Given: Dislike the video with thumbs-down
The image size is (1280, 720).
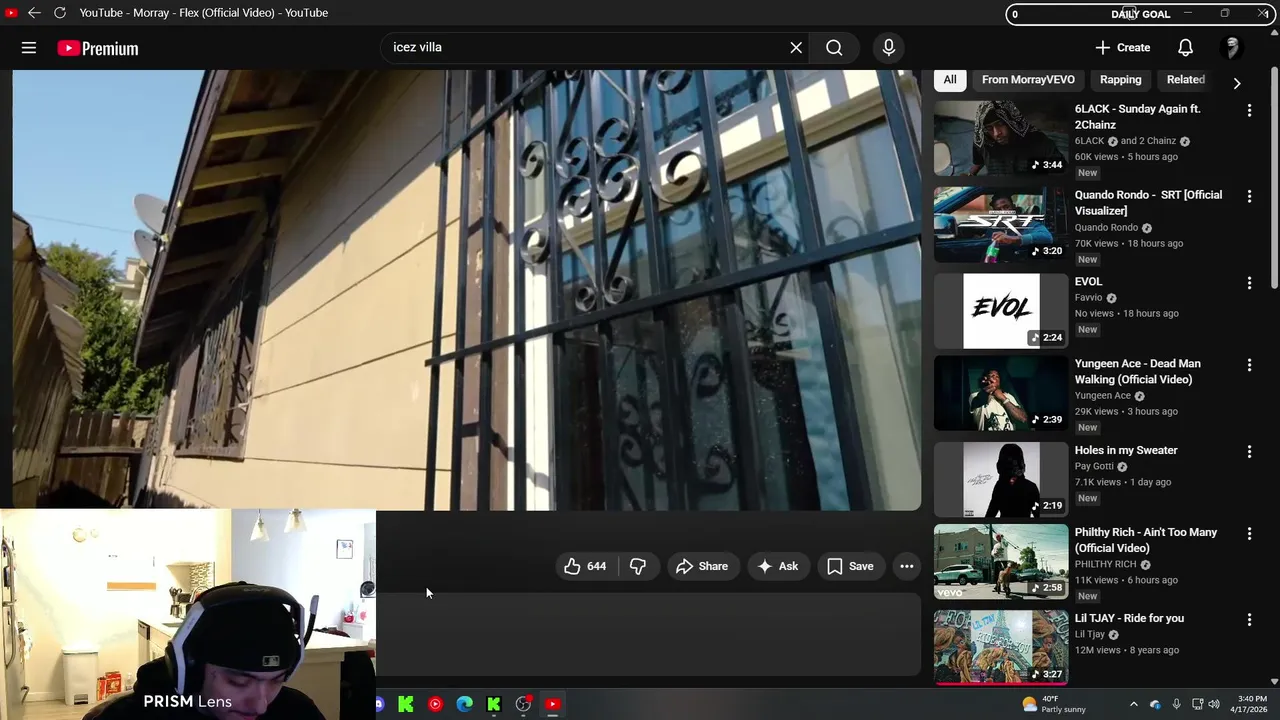Looking at the screenshot, I should coord(638,566).
